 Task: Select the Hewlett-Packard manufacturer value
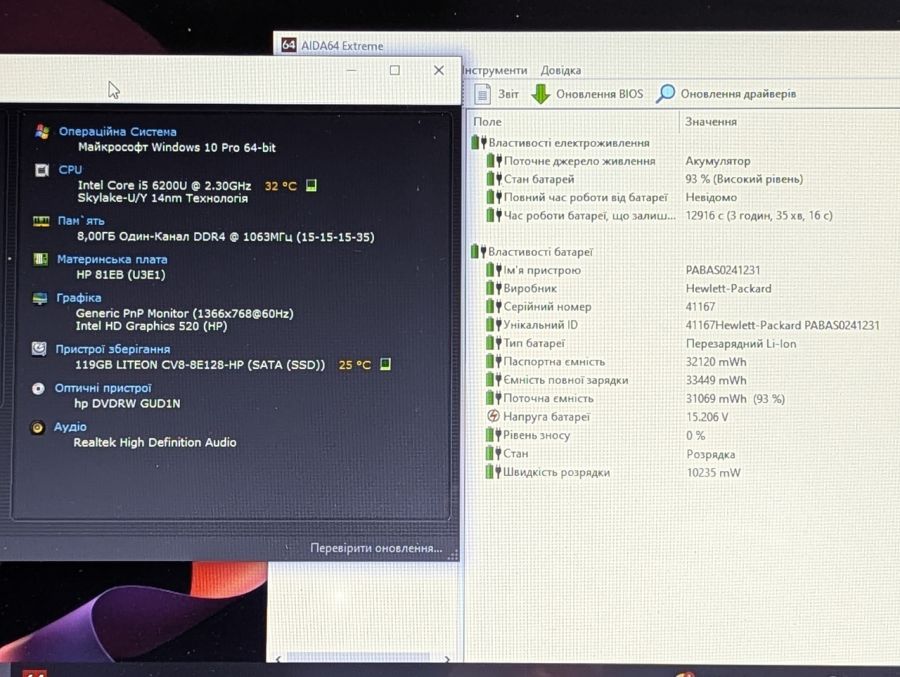pyautogui.click(x=728, y=288)
